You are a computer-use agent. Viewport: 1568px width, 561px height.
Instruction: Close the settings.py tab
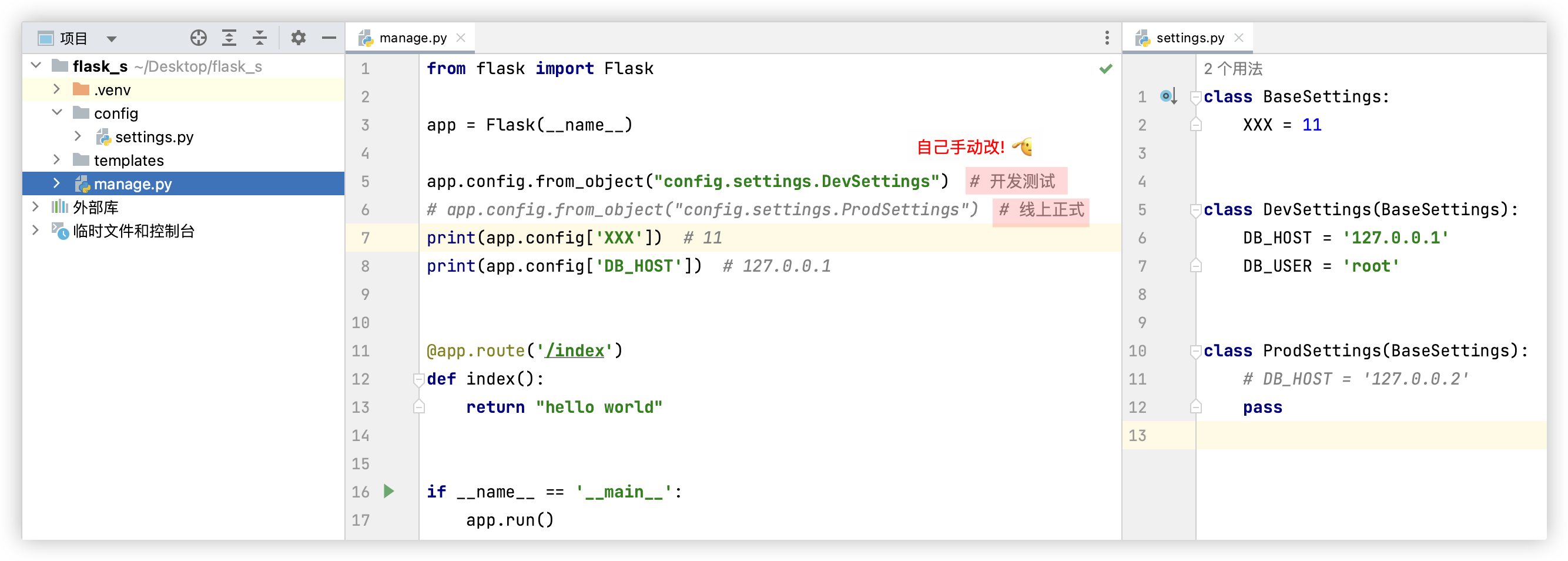click(1239, 38)
